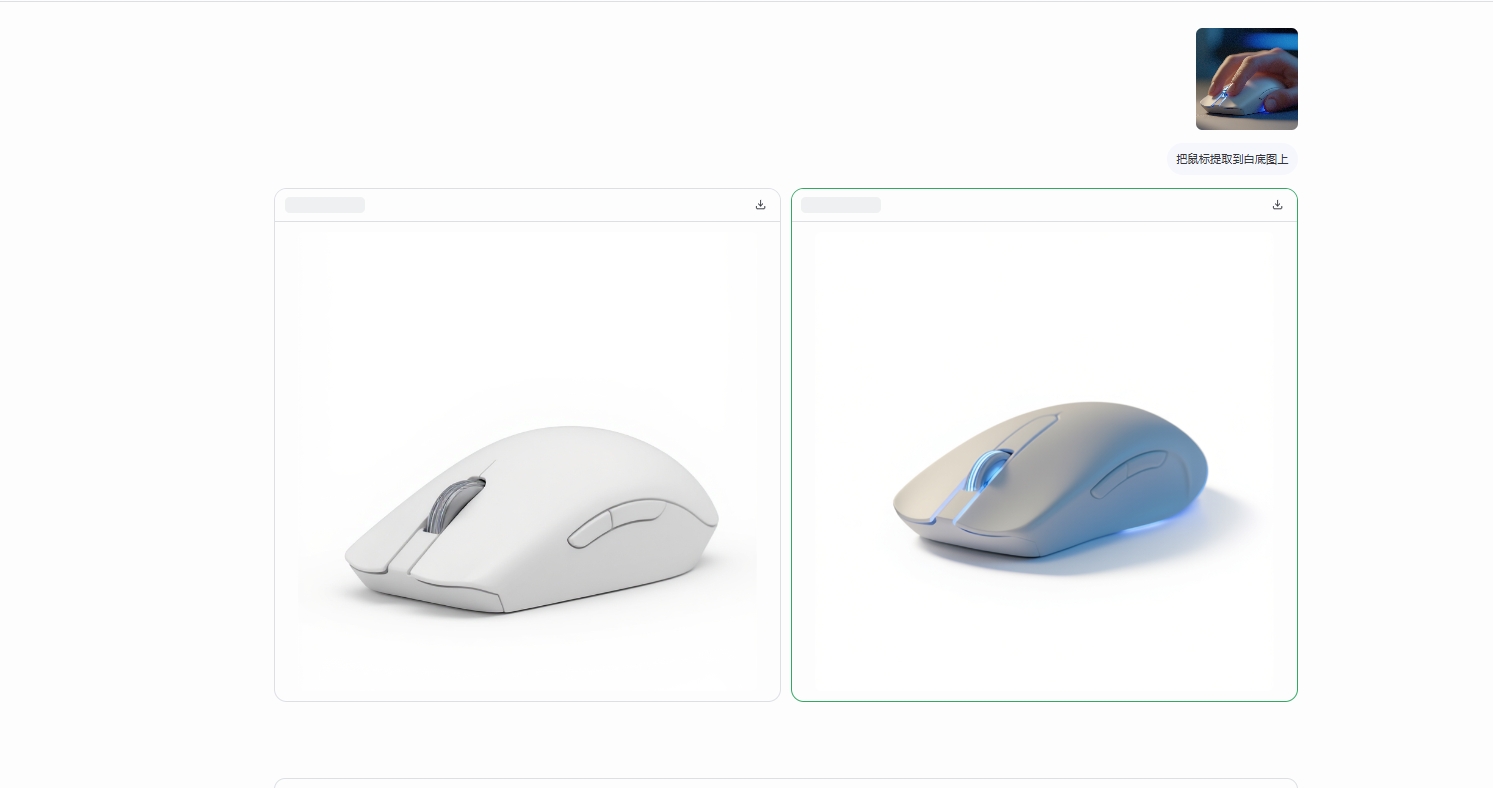Click the side button on the right mouse image

(x=1128, y=474)
